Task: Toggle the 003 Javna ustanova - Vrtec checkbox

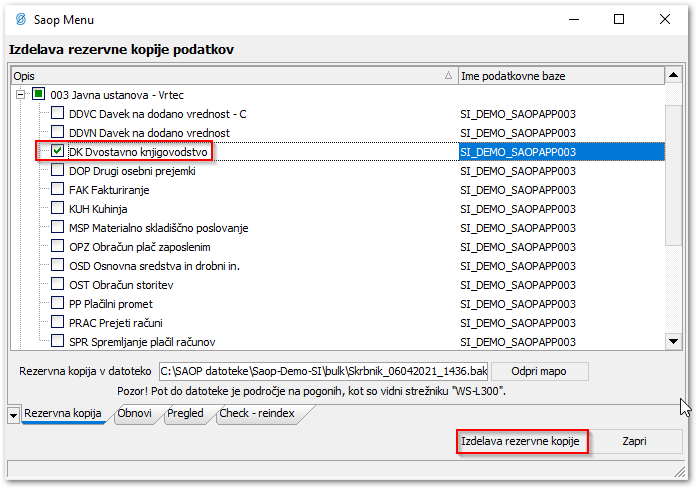Action: 39,94
